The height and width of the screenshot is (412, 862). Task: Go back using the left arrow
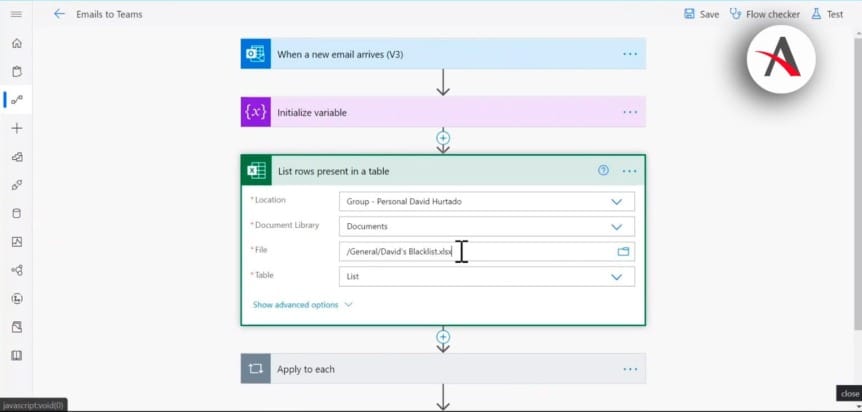[x=59, y=14]
